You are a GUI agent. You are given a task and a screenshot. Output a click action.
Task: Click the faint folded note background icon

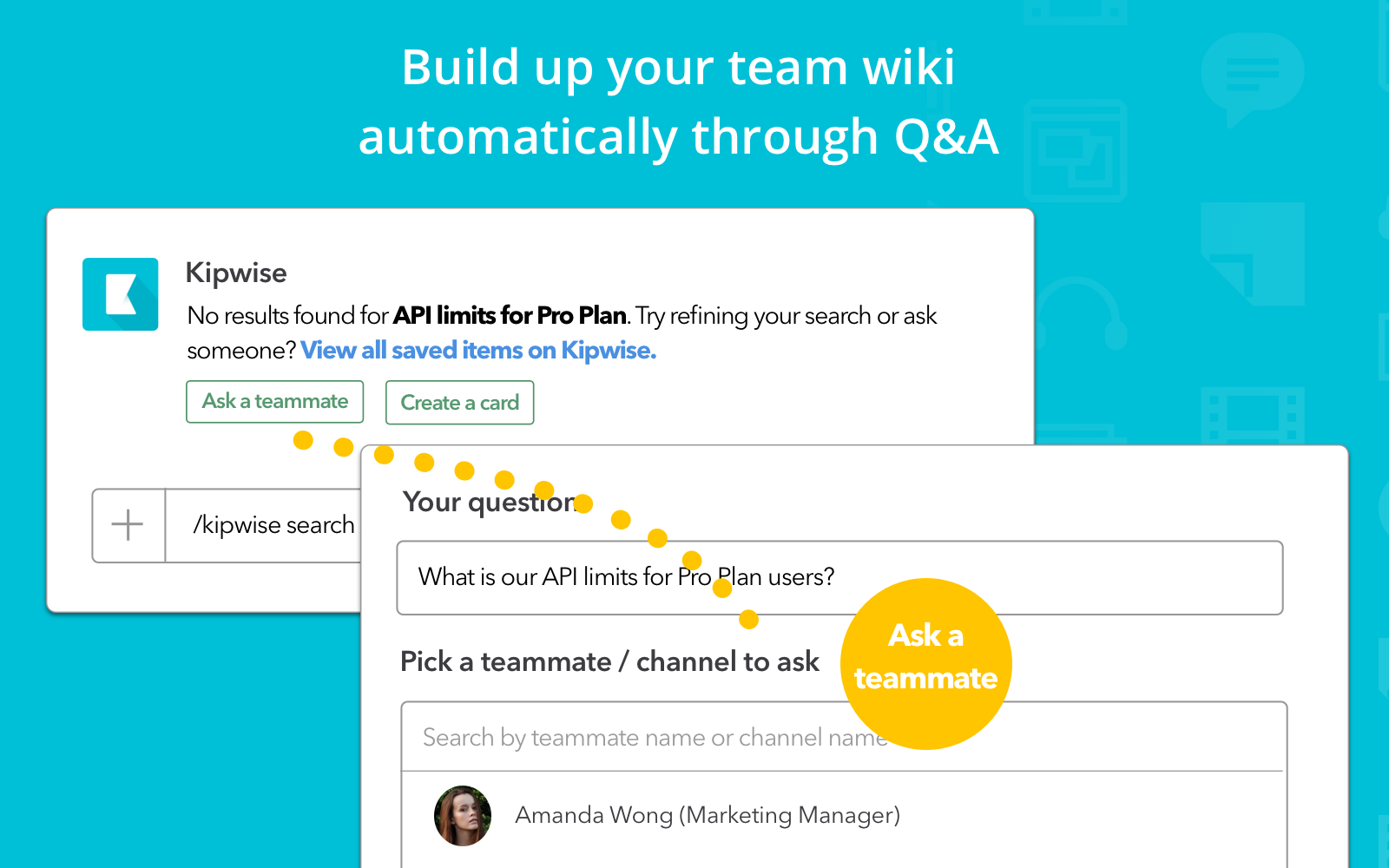(1252, 253)
